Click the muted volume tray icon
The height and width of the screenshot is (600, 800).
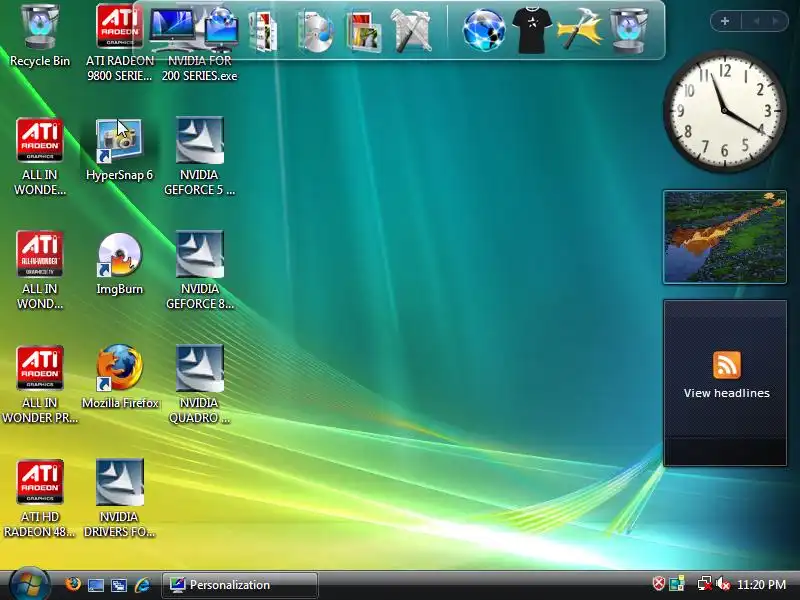(x=722, y=584)
